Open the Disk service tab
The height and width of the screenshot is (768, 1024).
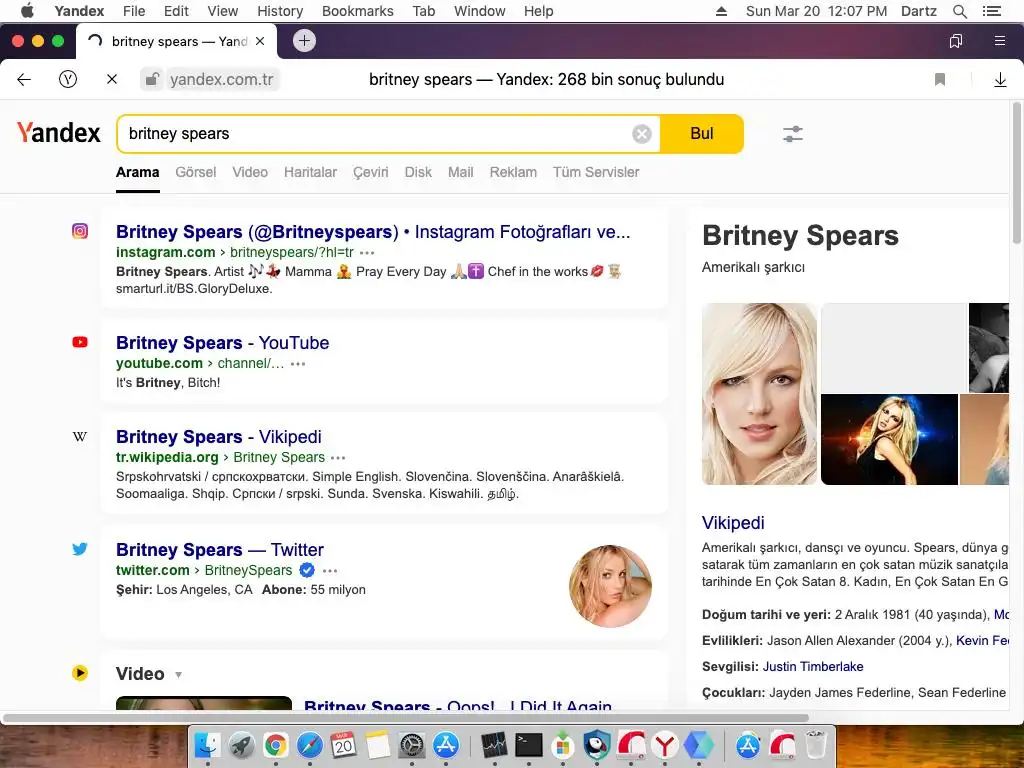[x=418, y=172]
